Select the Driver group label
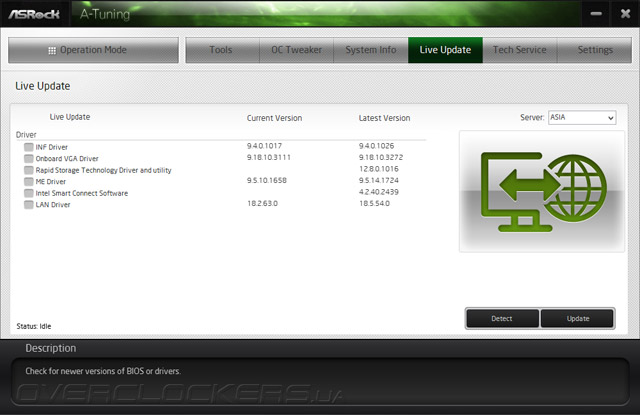Viewport: 640px width, 415px height. pos(26,135)
